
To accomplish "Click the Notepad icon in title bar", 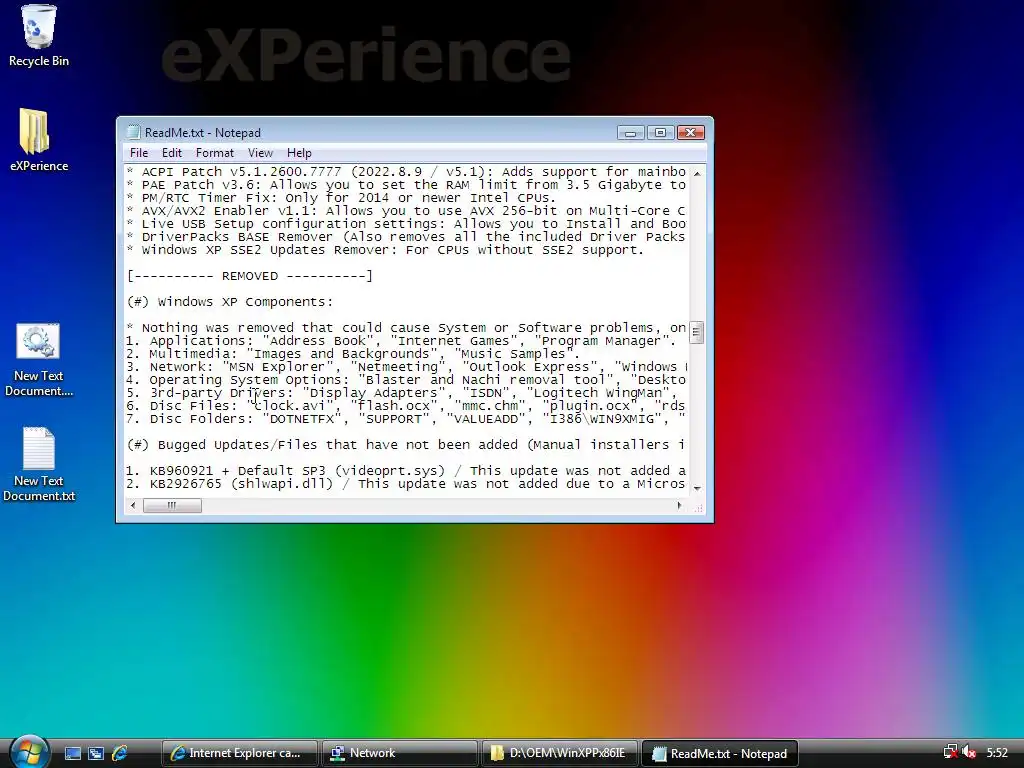I will 133,133.
